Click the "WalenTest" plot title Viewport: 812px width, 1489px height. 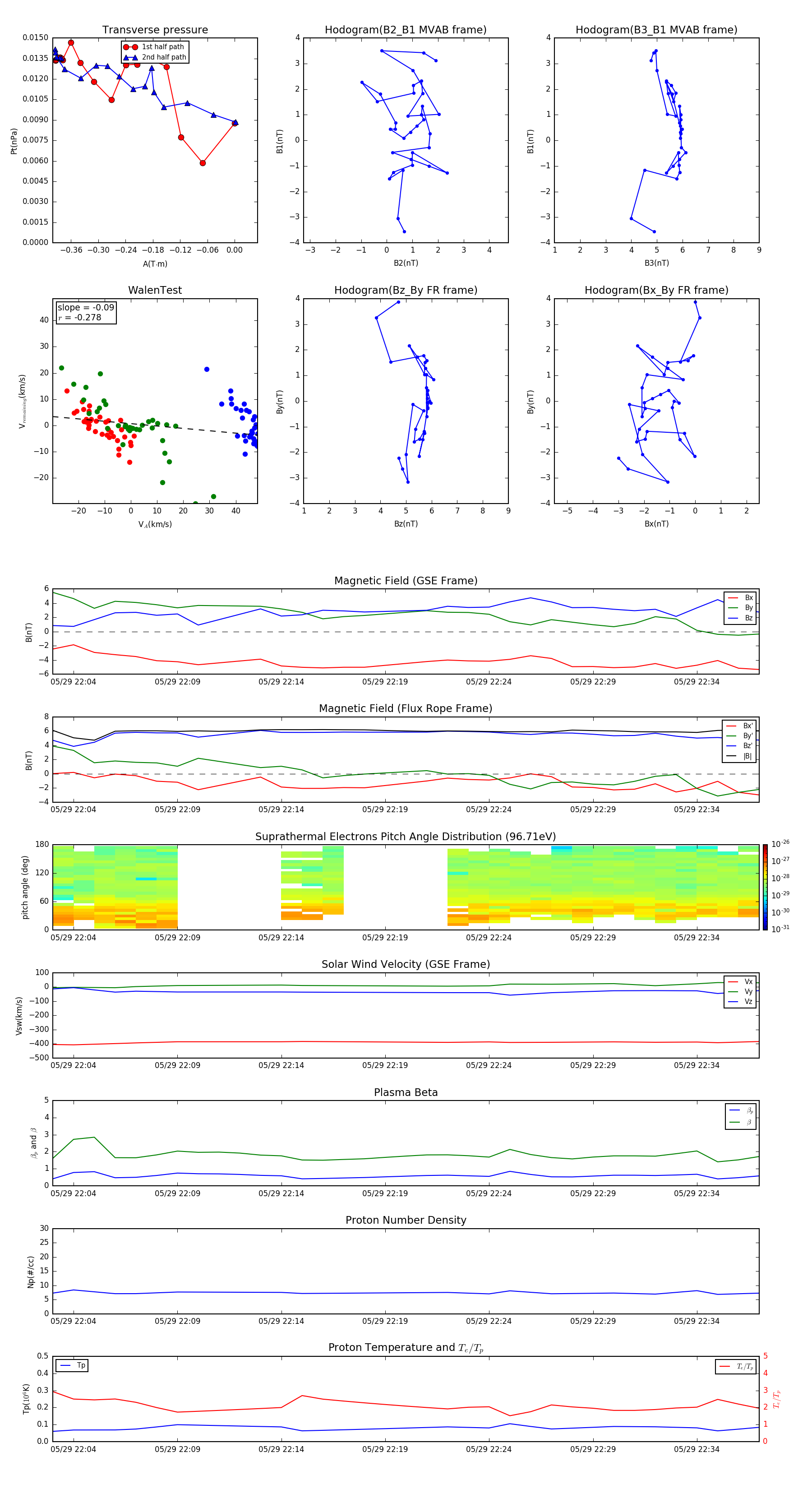click(x=155, y=290)
